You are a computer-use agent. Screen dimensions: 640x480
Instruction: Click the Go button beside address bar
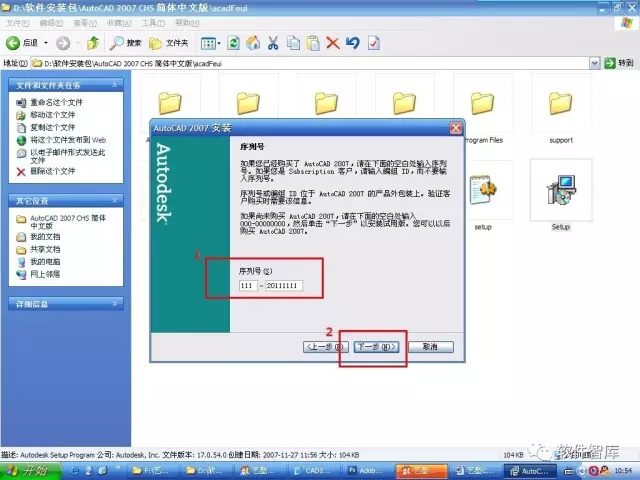619,63
